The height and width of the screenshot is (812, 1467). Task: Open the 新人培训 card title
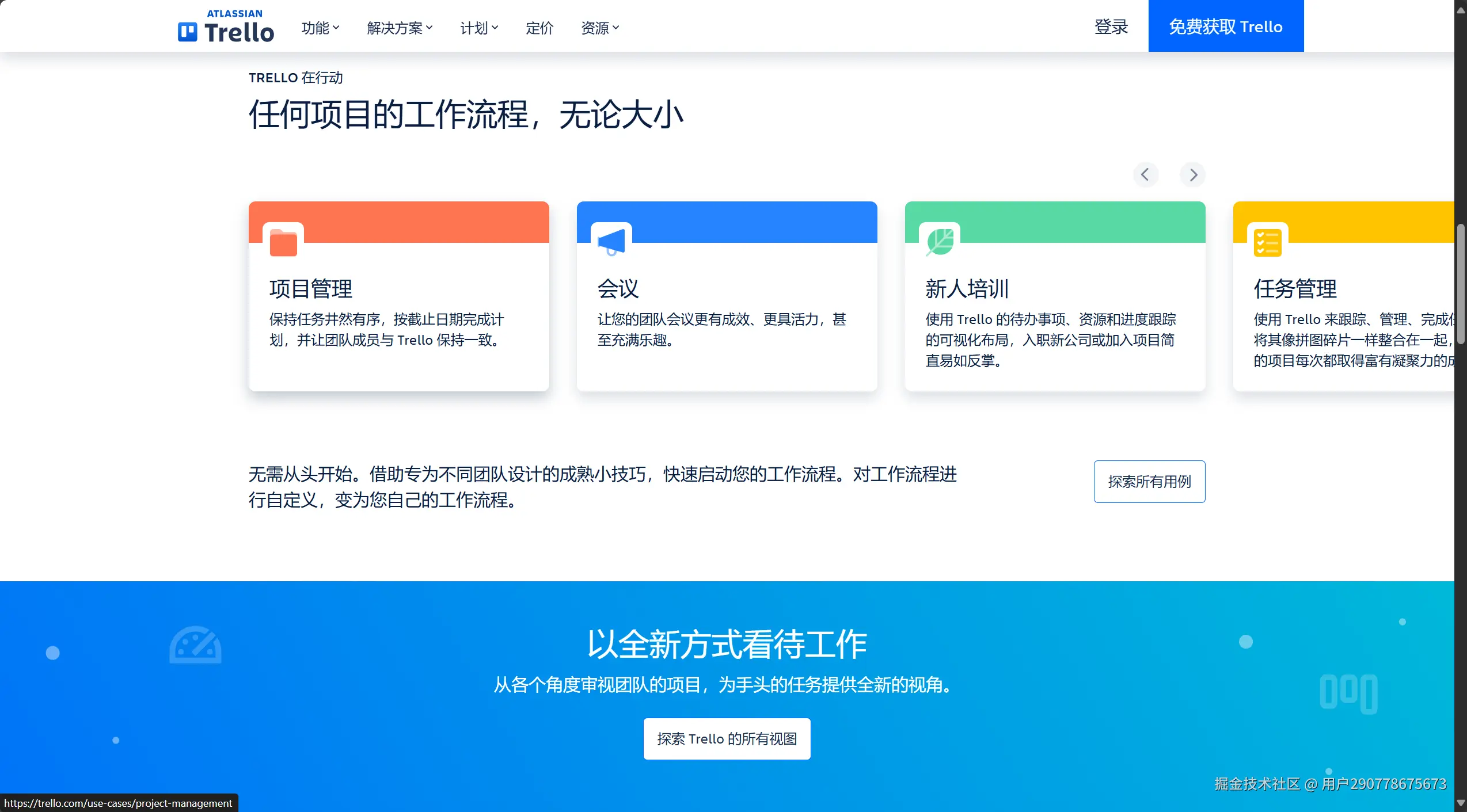pyautogui.click(x=967, y=289)
